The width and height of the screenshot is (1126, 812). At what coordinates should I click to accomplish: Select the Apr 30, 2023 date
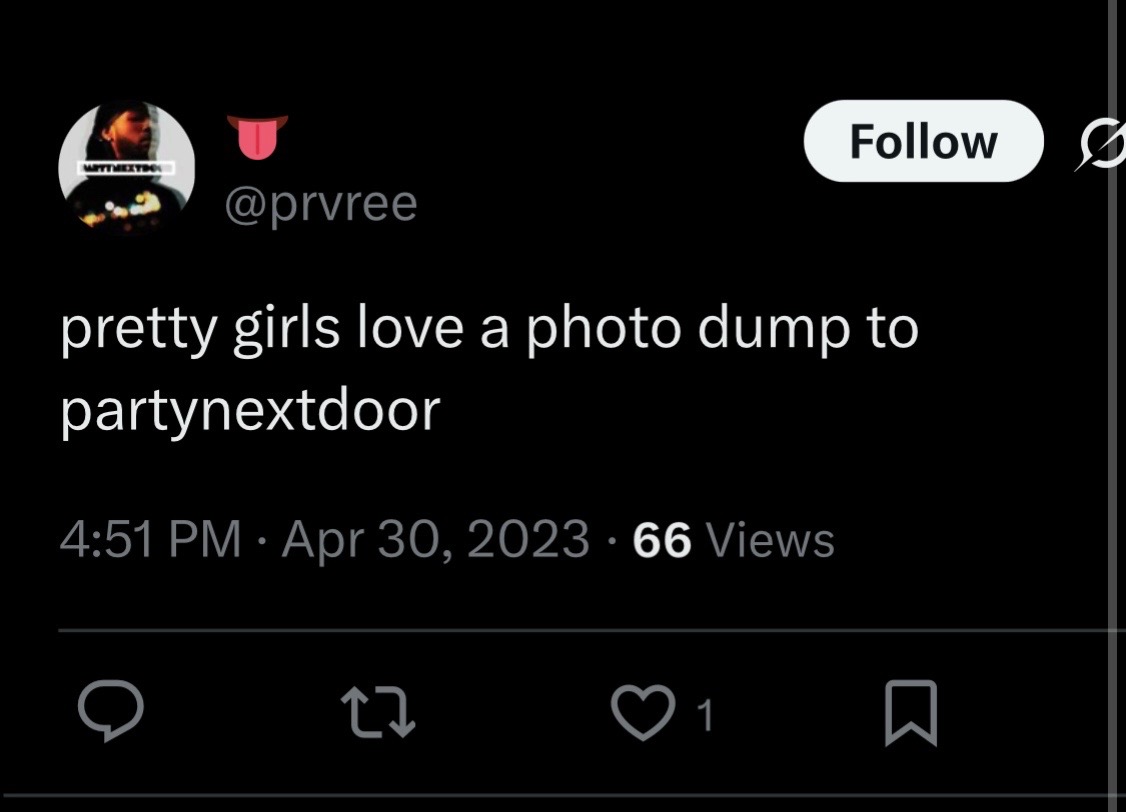(x=435, y=540)
